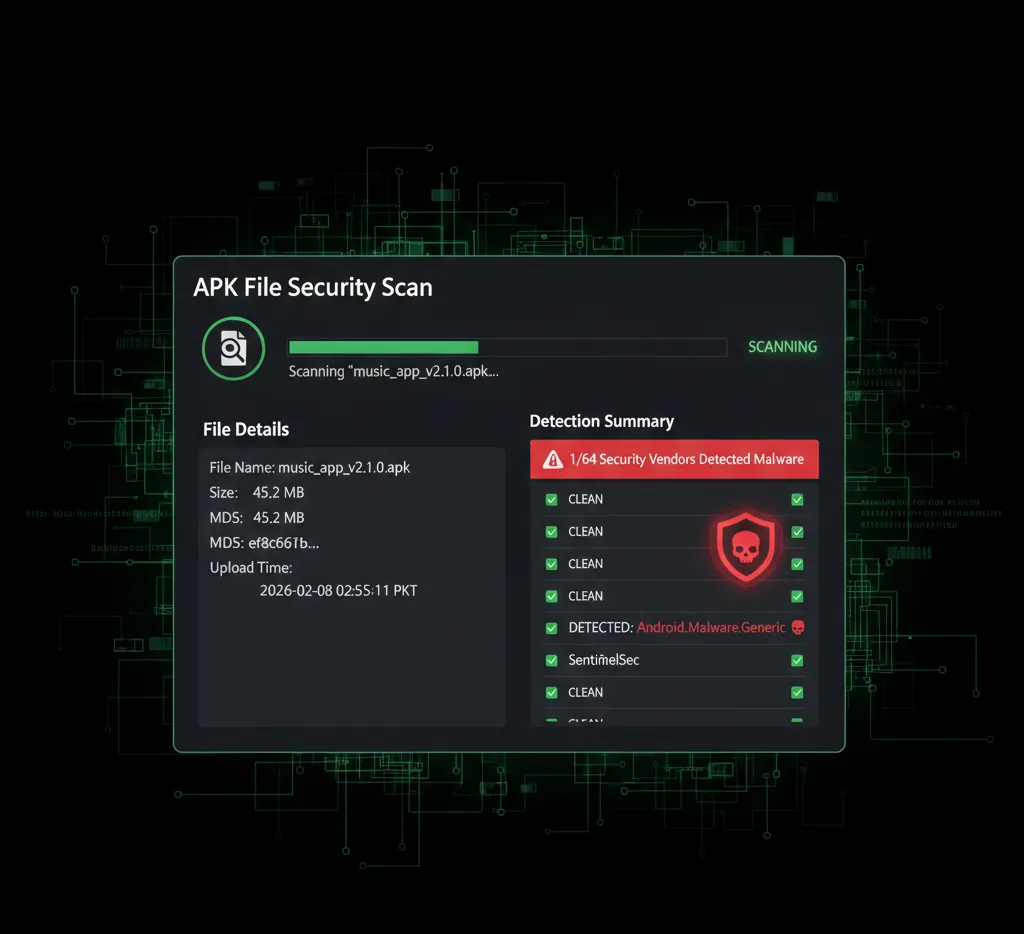The width and height of the screenshot is (1024, 934).
Task: Click the warning triangle in the malware alert banner
Action: 552,459
